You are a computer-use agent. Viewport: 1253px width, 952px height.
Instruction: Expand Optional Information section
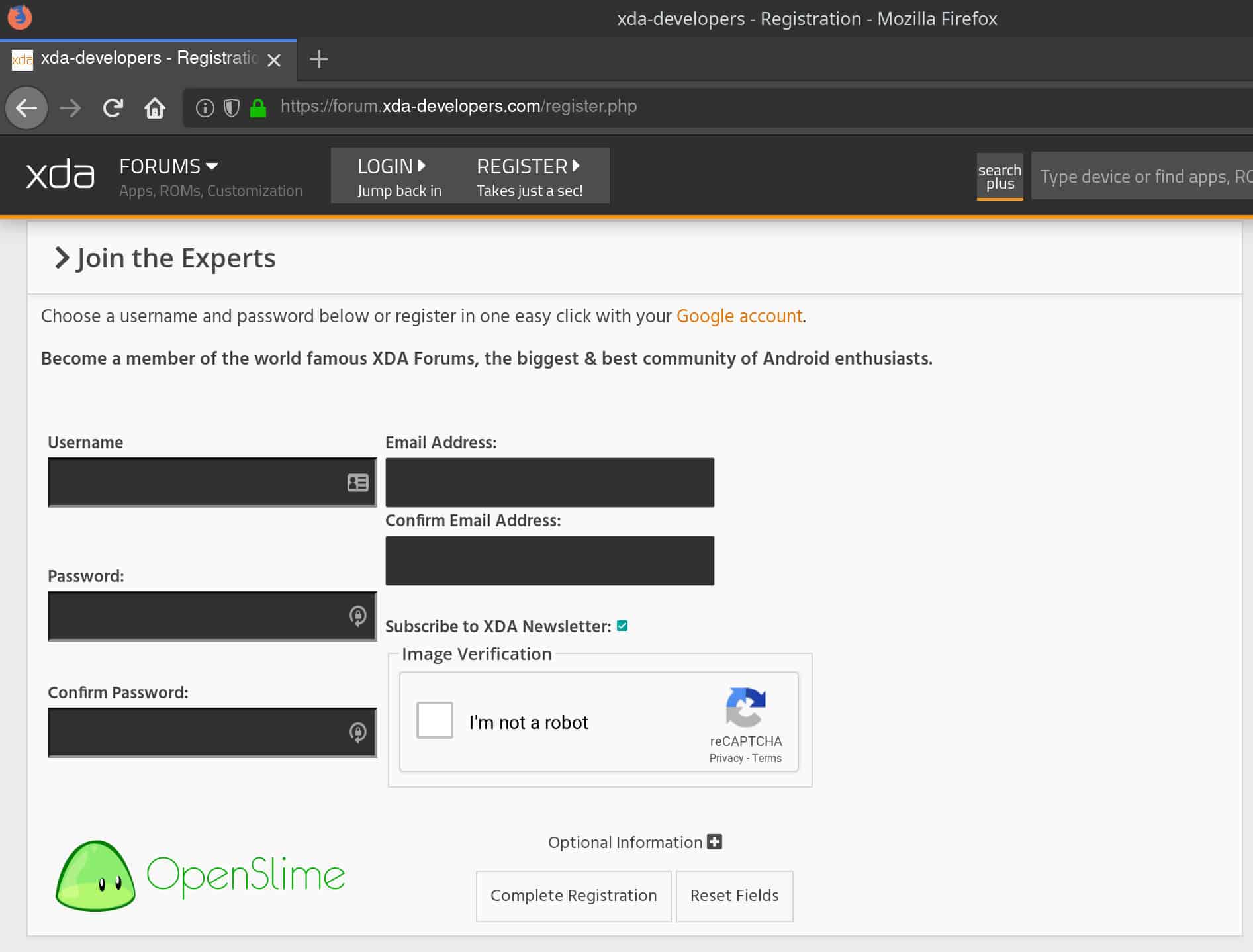714,842
